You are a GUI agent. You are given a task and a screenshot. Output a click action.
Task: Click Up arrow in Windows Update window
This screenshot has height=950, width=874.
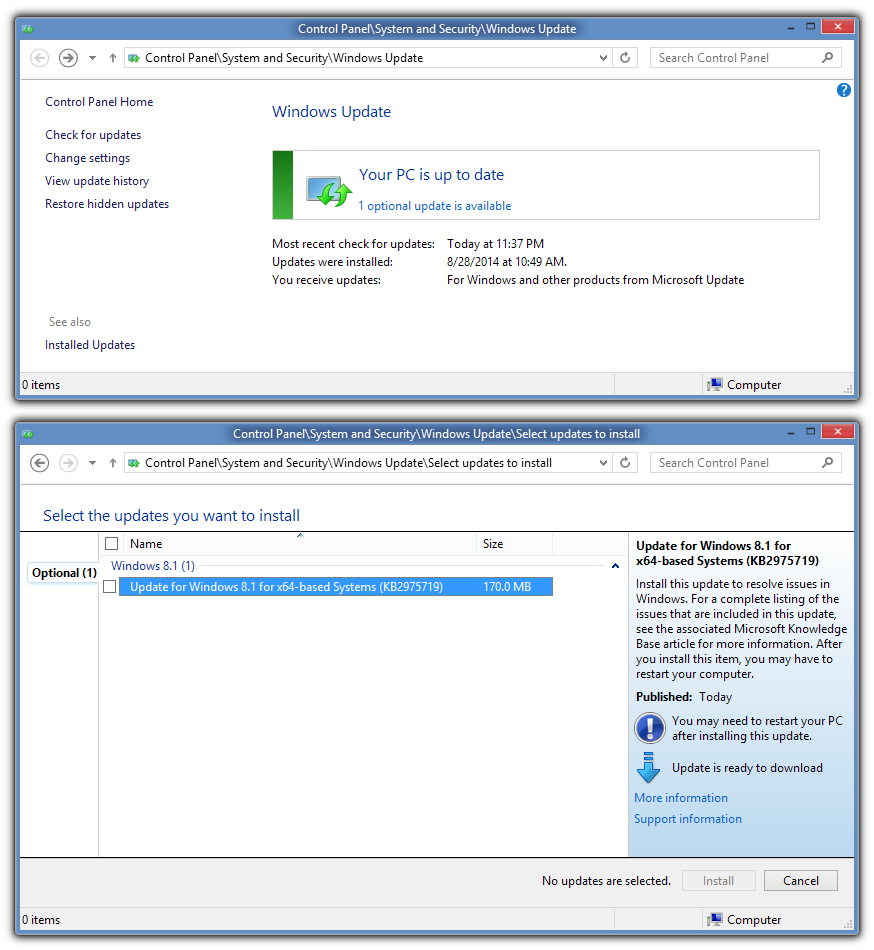tap(113, 58)
